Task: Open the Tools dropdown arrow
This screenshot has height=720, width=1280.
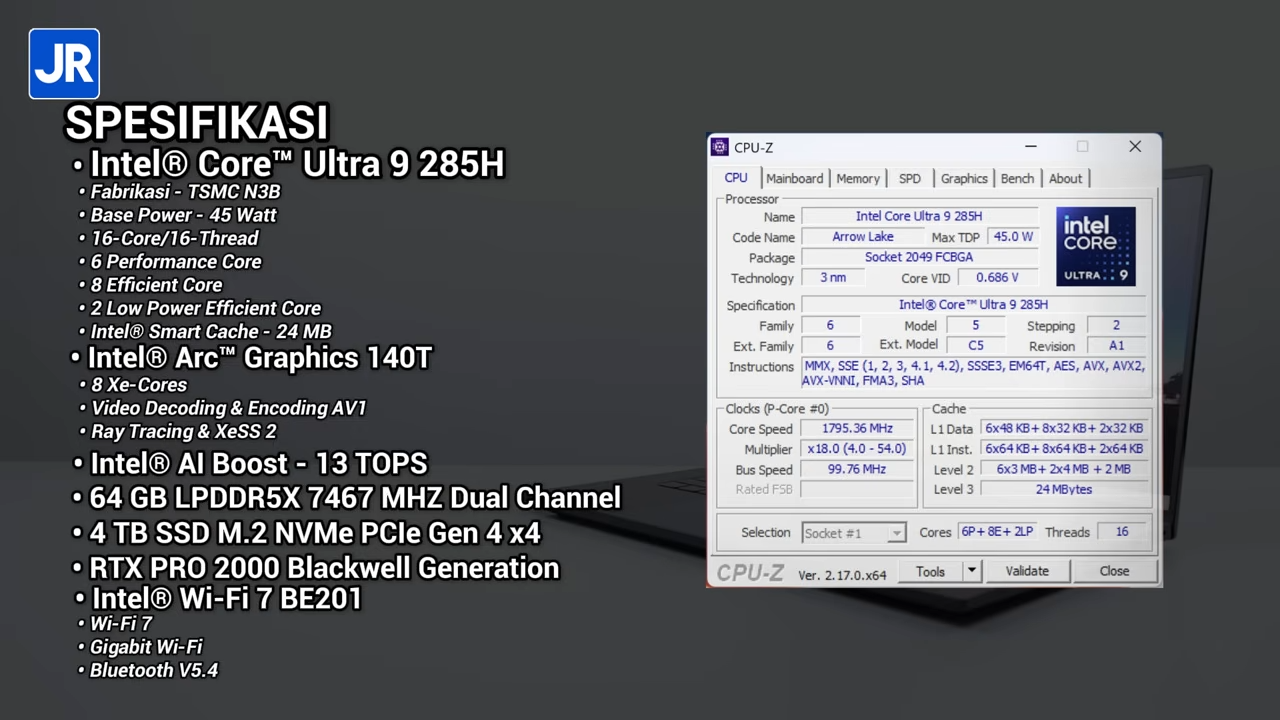Action: (971, 571)
